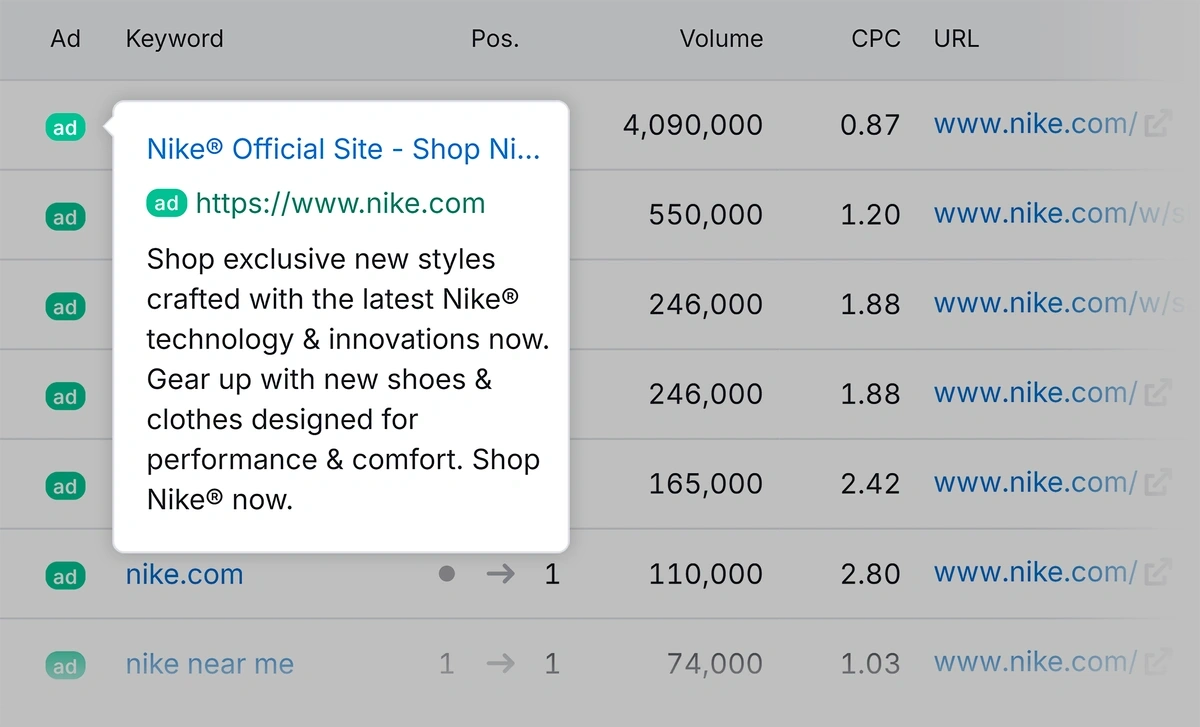Open the nike near me keyword link

[x=210, y=663]
